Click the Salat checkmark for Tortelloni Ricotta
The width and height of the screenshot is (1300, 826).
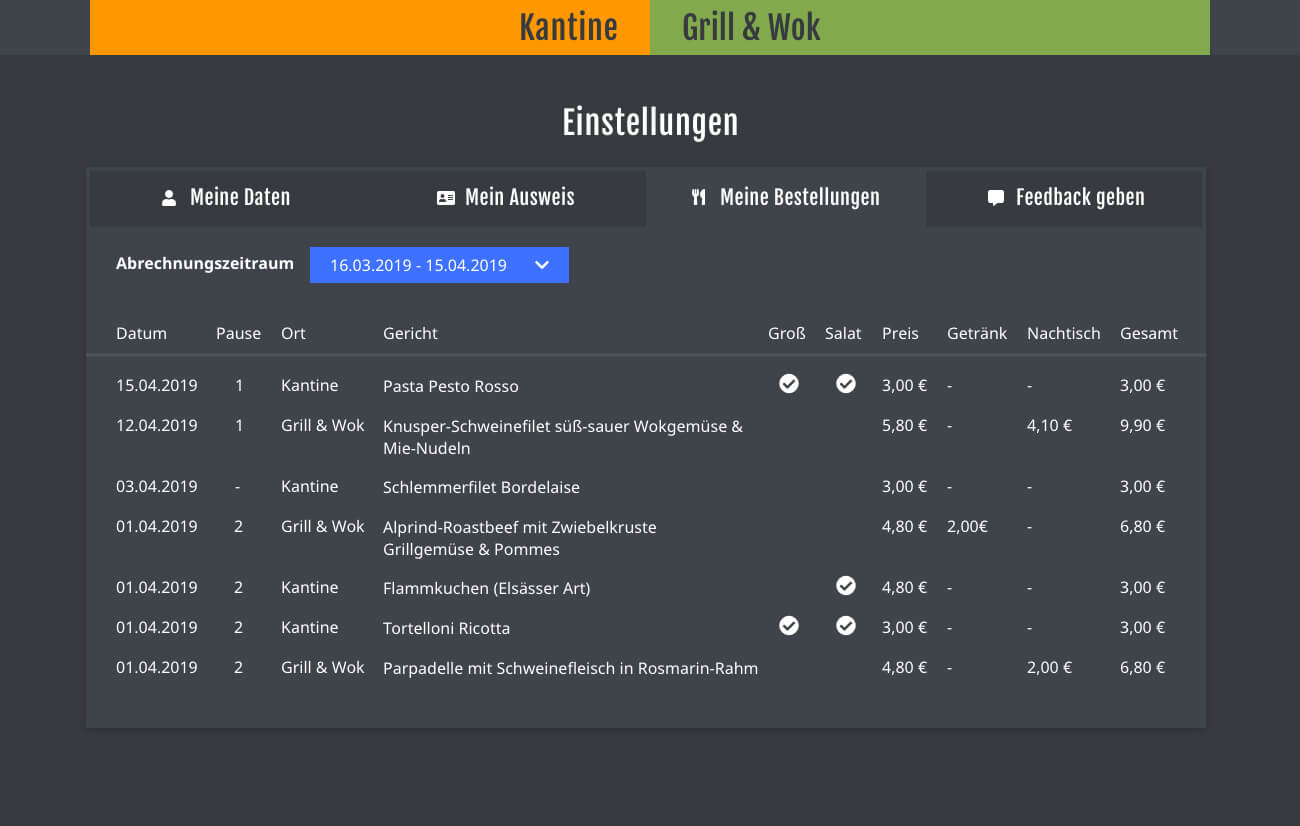pos(846,626)
